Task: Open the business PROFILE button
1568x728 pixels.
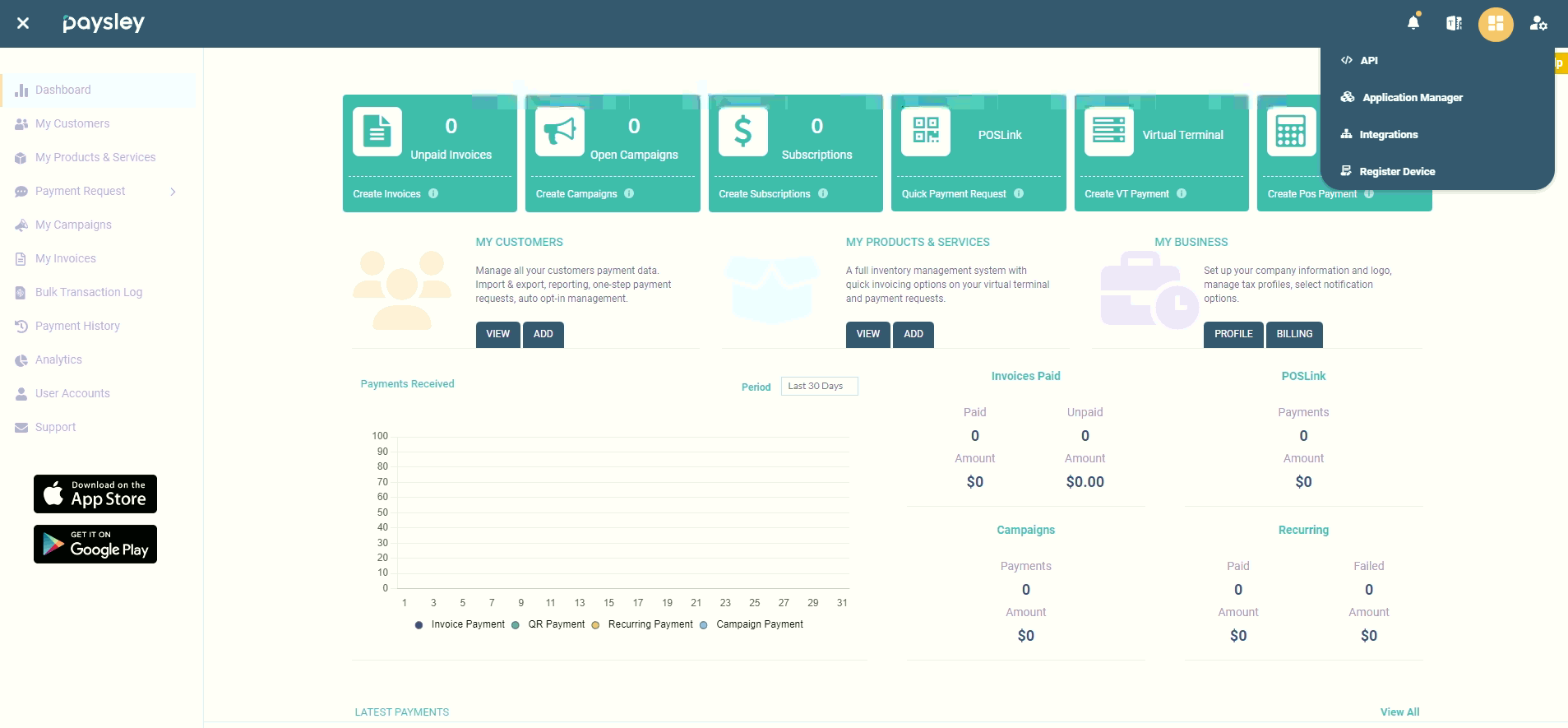Action: (x=1233, y=334)
